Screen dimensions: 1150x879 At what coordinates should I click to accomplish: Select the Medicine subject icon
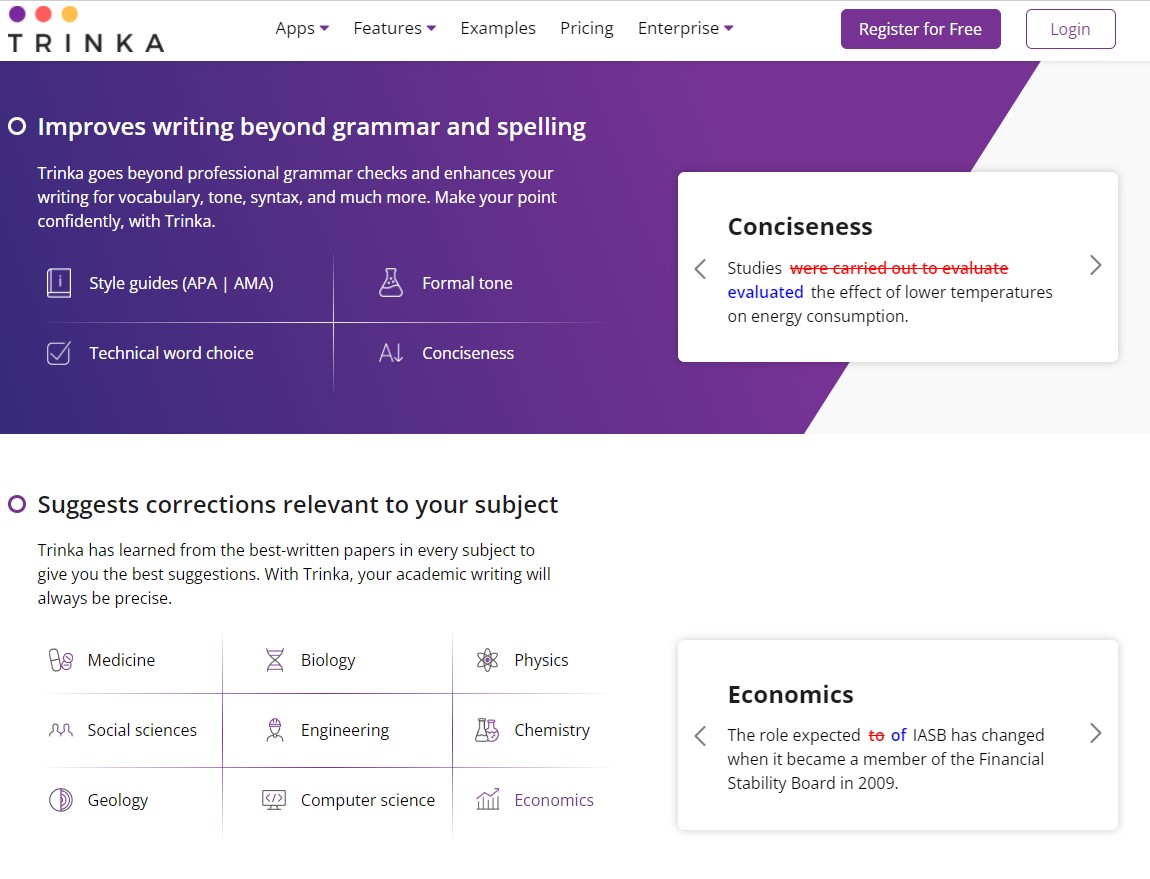click(60, 660)
